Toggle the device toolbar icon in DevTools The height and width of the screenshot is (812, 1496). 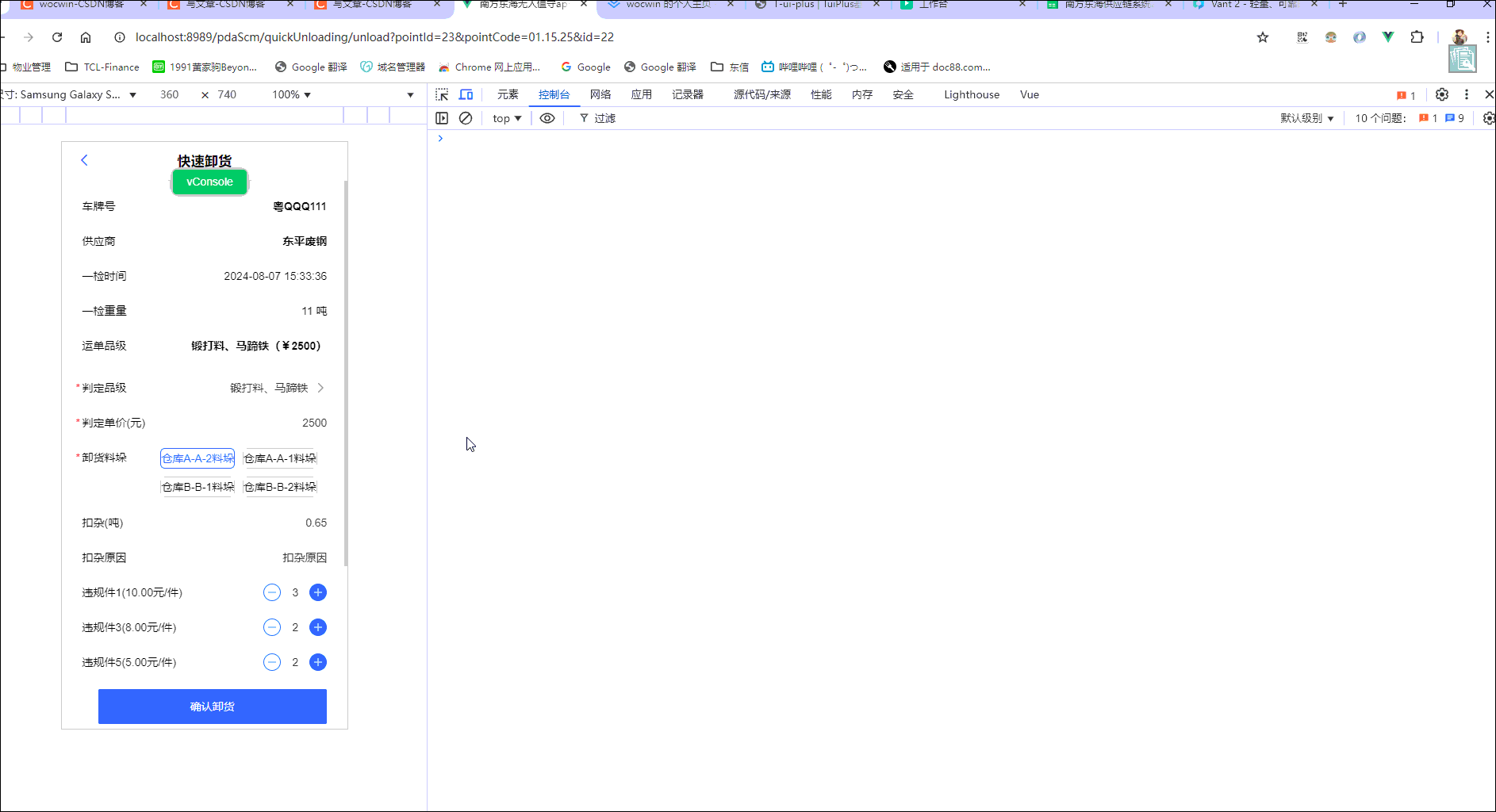coord(466,94)
